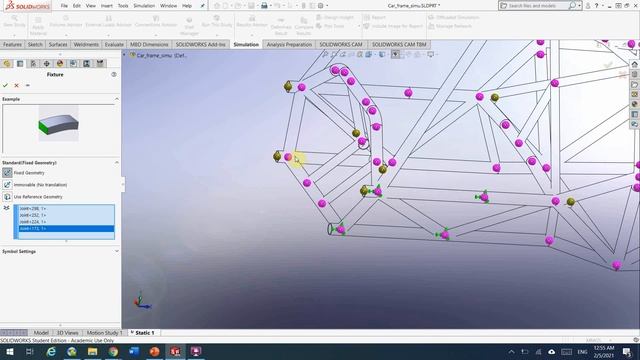This screenshot has width=640, height=360.
Task: Switch to the Evaluate tab
Action: click(x=114, y=44)
